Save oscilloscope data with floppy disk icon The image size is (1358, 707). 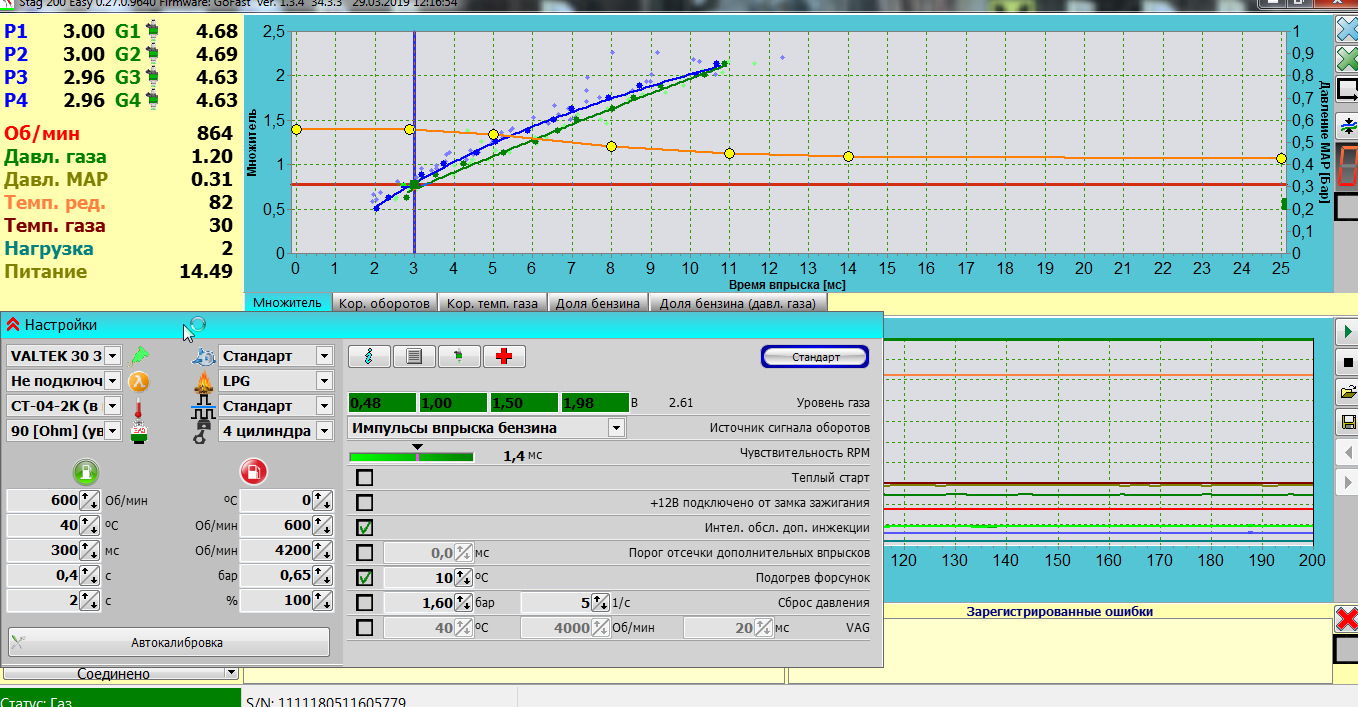tap(1347, 423)
